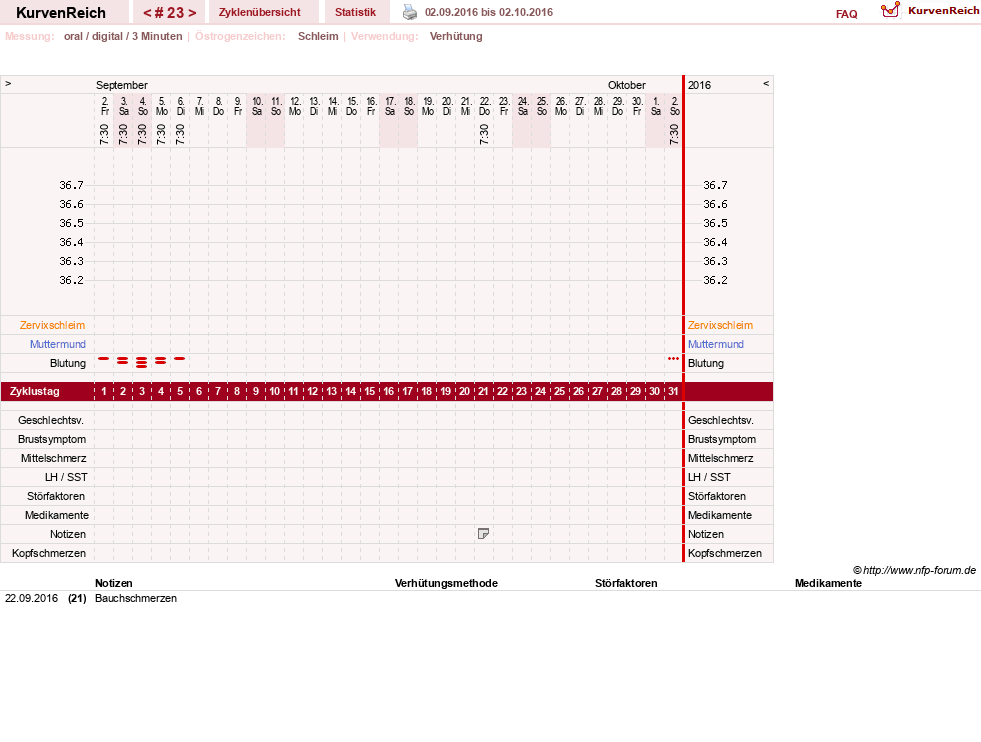This screenshot has width=981, height=742.
Task: Expand chart with the left '>' arrow
Action: click(8, 83)
